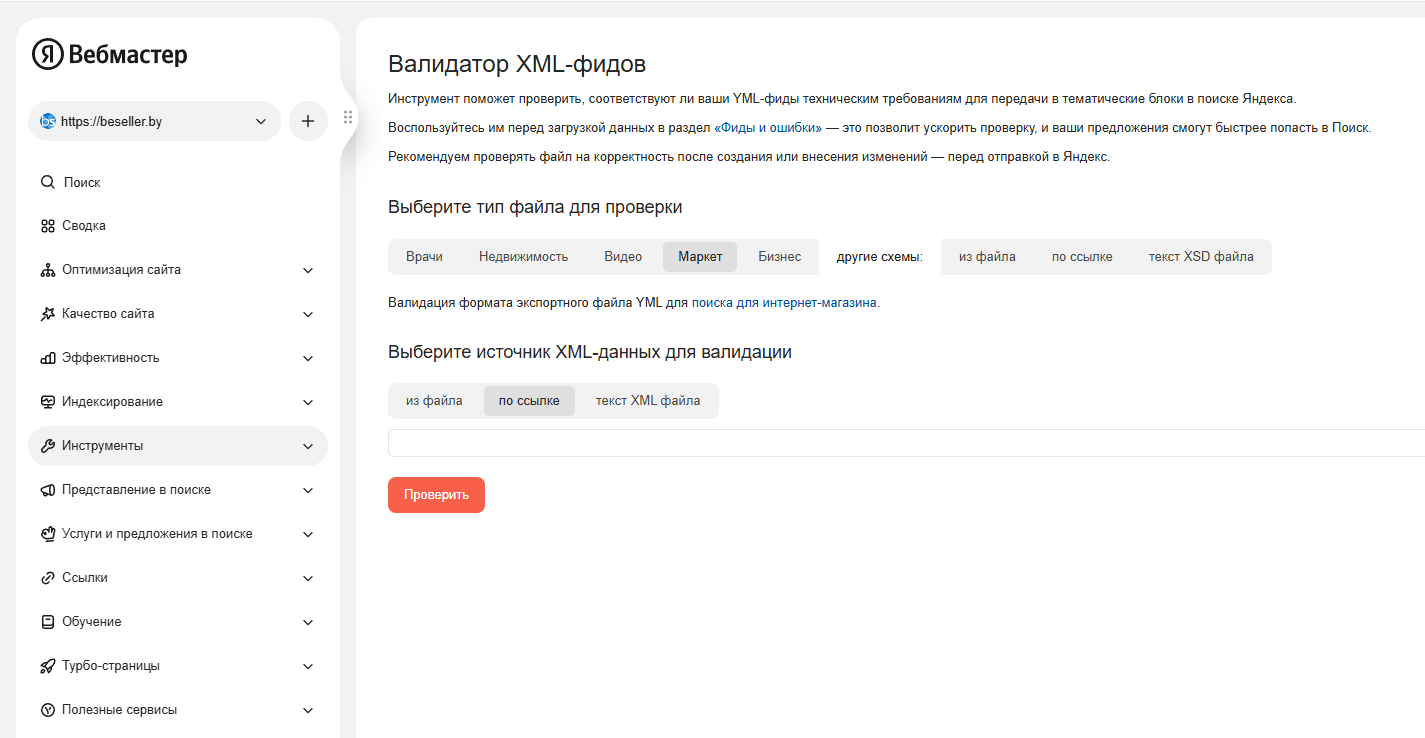Expand the Представление в поиске chevron

[308, 490]
